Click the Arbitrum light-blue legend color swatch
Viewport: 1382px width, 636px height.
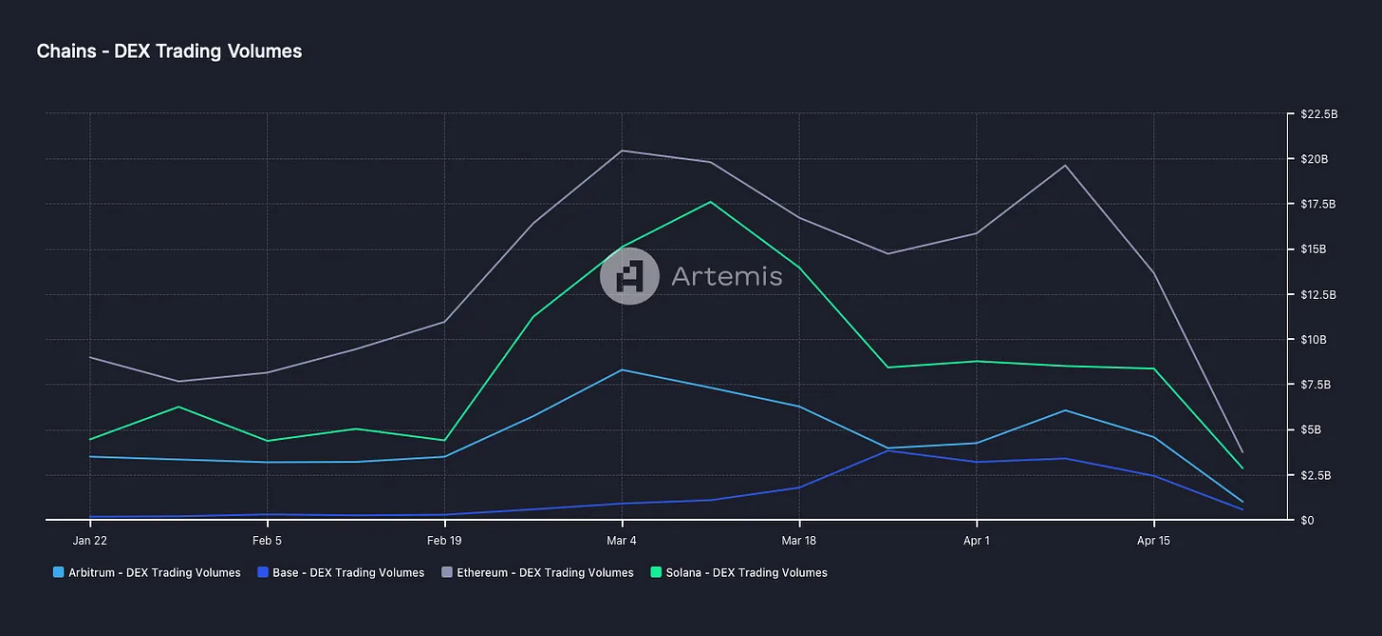58,573
